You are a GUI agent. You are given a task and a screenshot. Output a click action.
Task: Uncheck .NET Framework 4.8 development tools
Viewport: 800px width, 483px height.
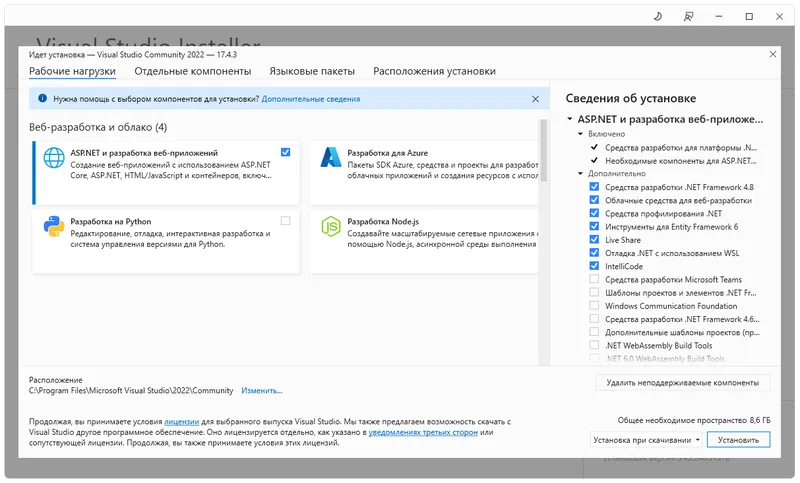[594, 187]
